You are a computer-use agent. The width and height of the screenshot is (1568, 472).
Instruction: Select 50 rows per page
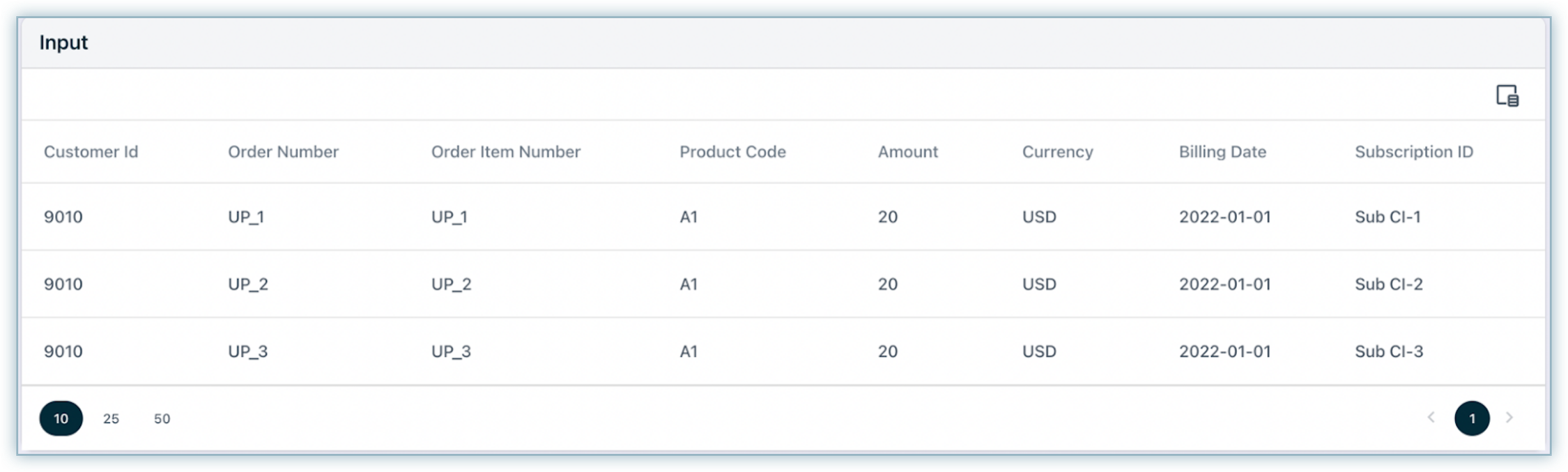[x=162, y=418]
